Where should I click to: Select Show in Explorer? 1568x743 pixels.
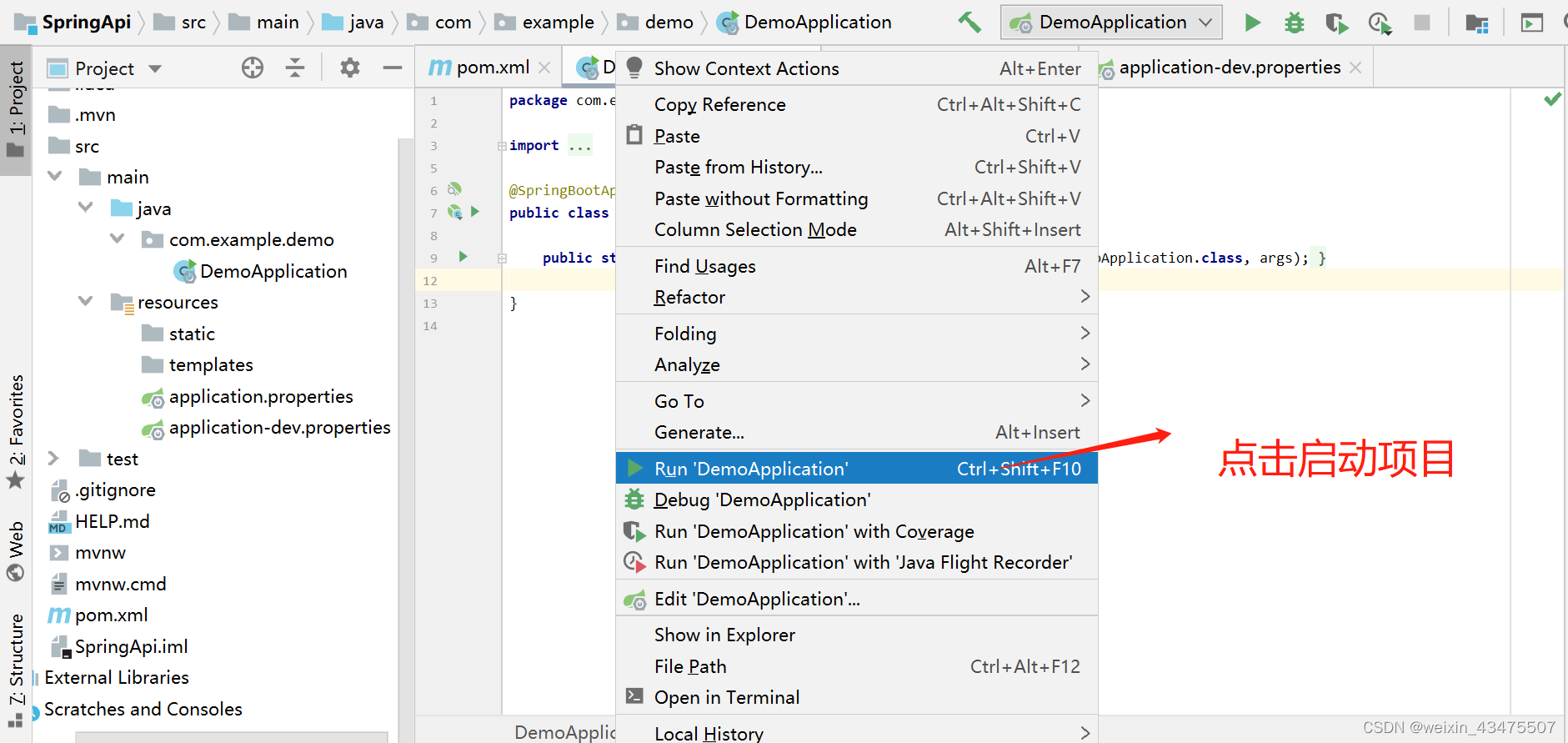856,635
